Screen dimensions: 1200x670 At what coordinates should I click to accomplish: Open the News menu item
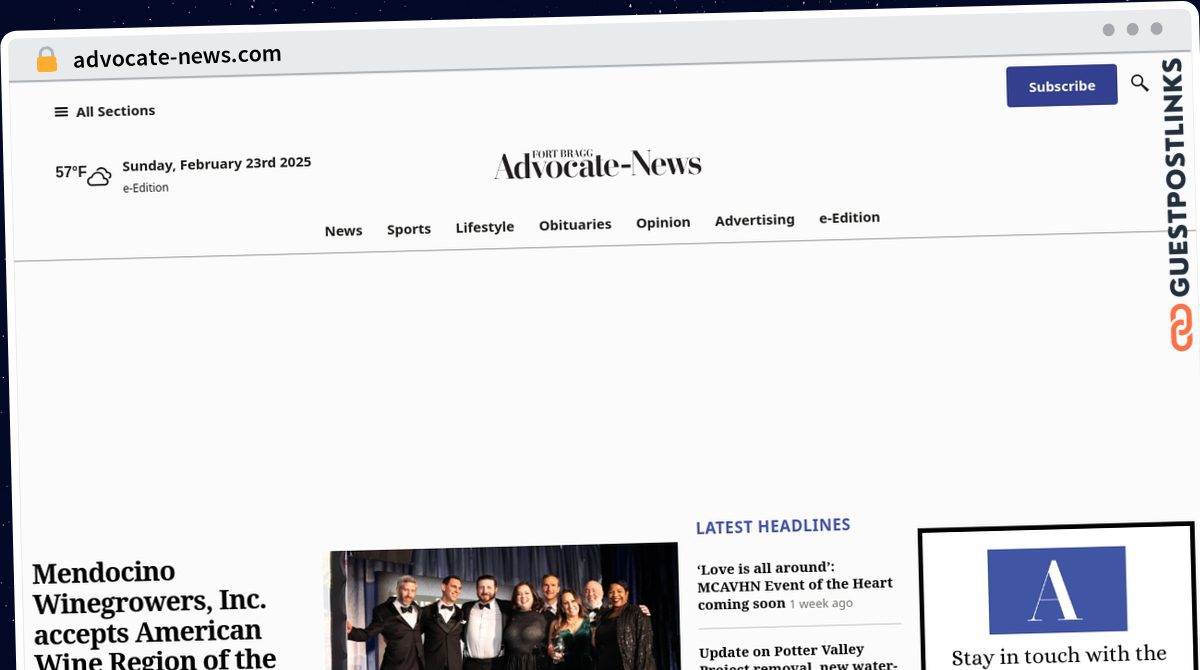click(343, 230)
